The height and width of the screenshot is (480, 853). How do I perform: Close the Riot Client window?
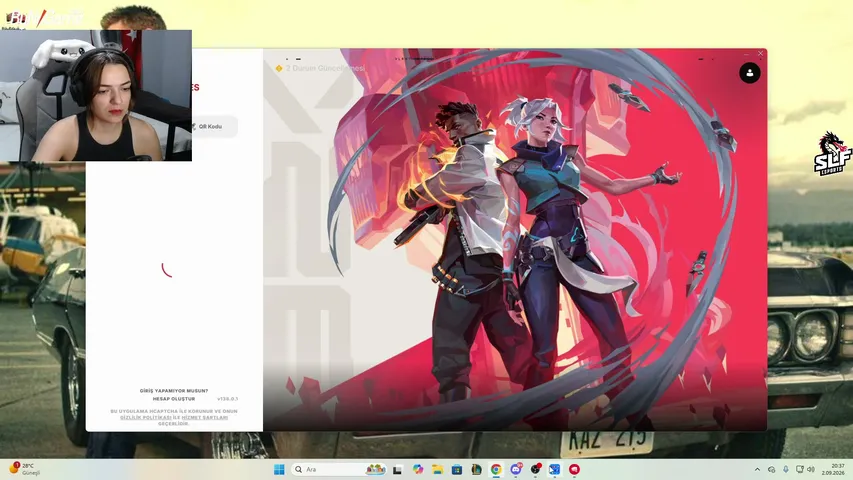(761, 53)
